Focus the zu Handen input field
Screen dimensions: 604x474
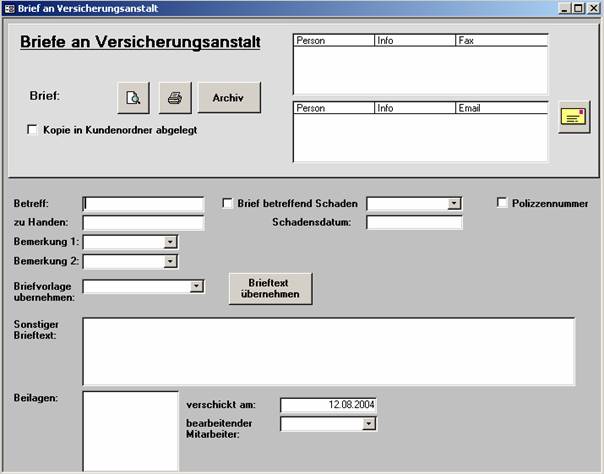143,223
